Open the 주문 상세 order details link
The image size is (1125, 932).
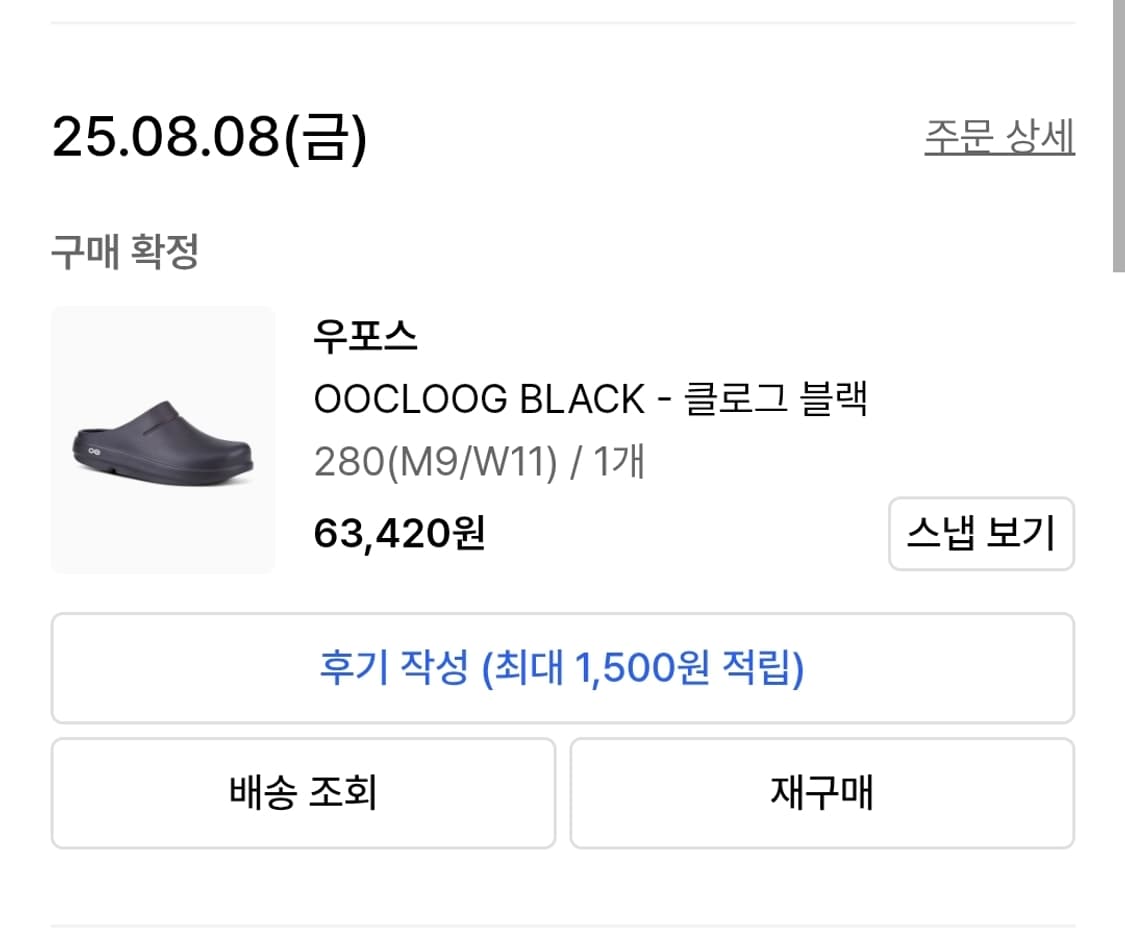click(999, 137)
